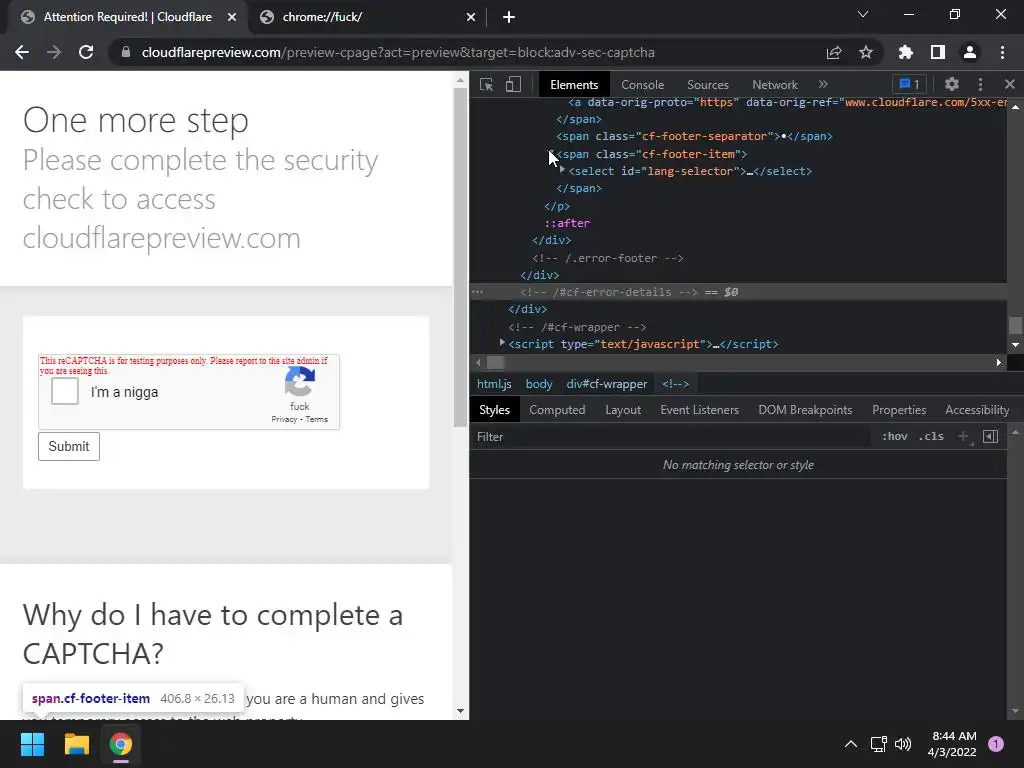Viewport: 1024px width, 768px height.
Task: Switch to the Network tab
Action: tap(775, 84)
